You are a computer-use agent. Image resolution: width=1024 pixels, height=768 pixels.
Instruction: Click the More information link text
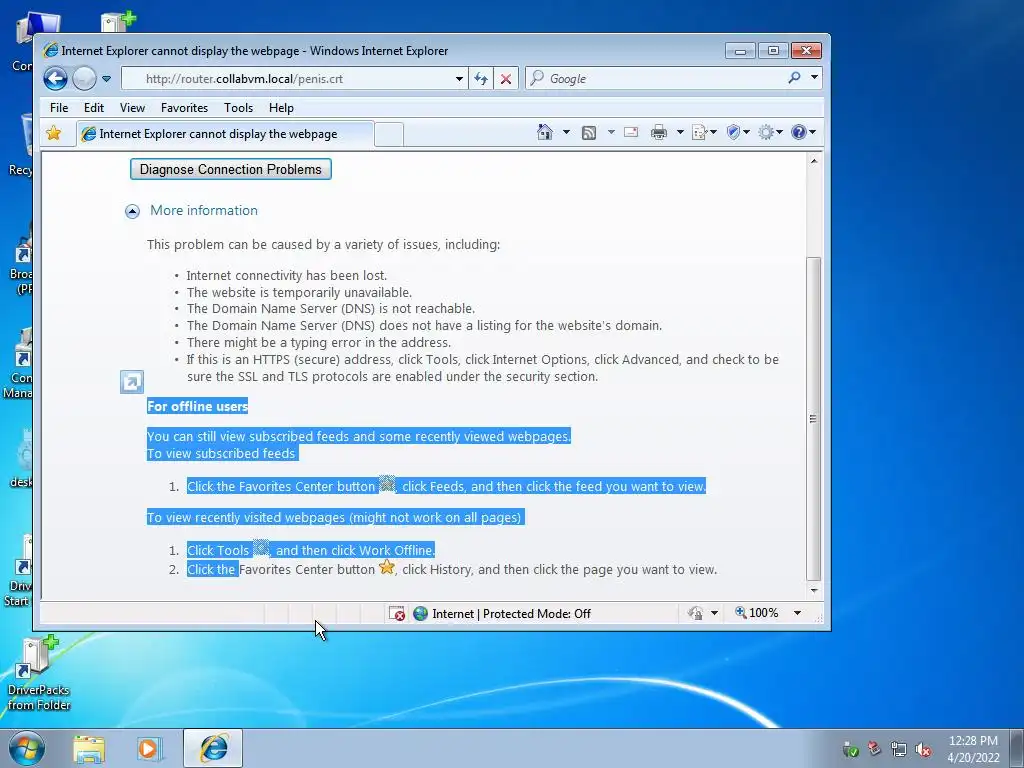(204, 210)
